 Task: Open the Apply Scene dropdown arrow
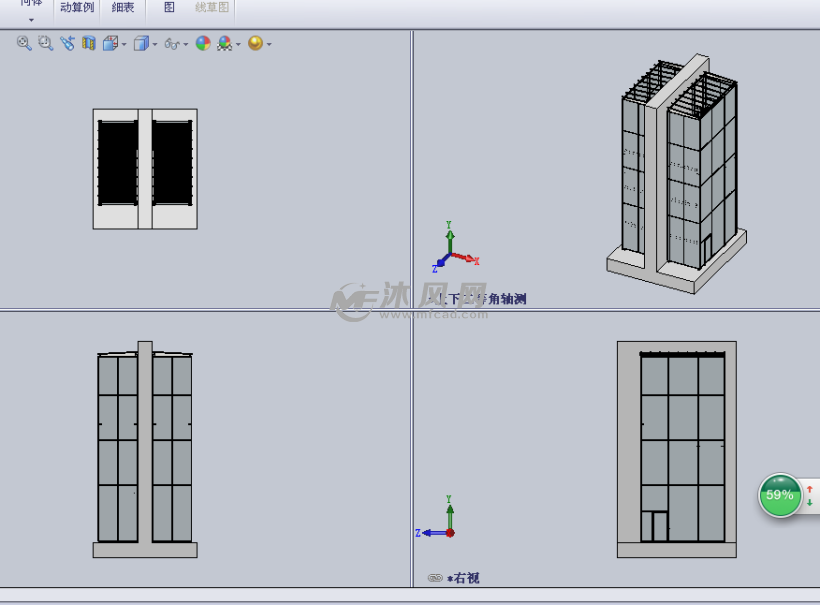coord(238,44)
